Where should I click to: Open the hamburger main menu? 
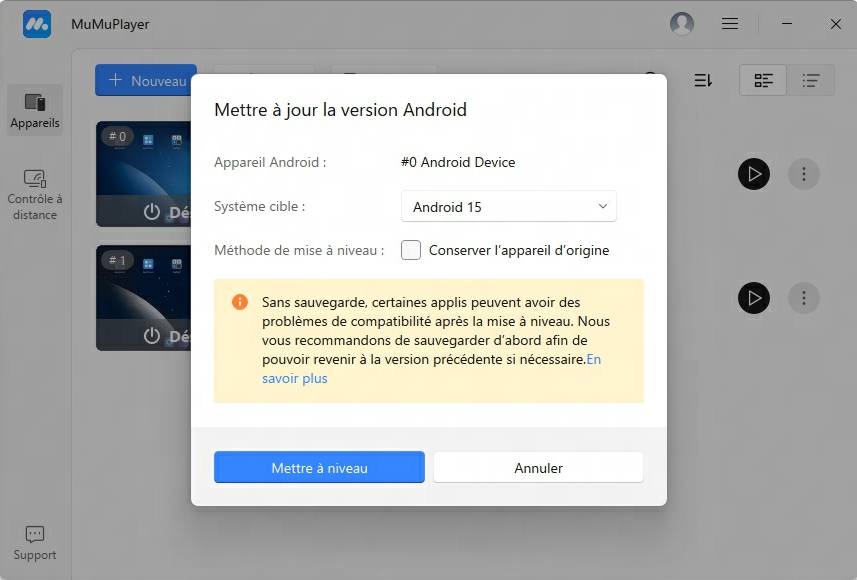click(730, 24)
